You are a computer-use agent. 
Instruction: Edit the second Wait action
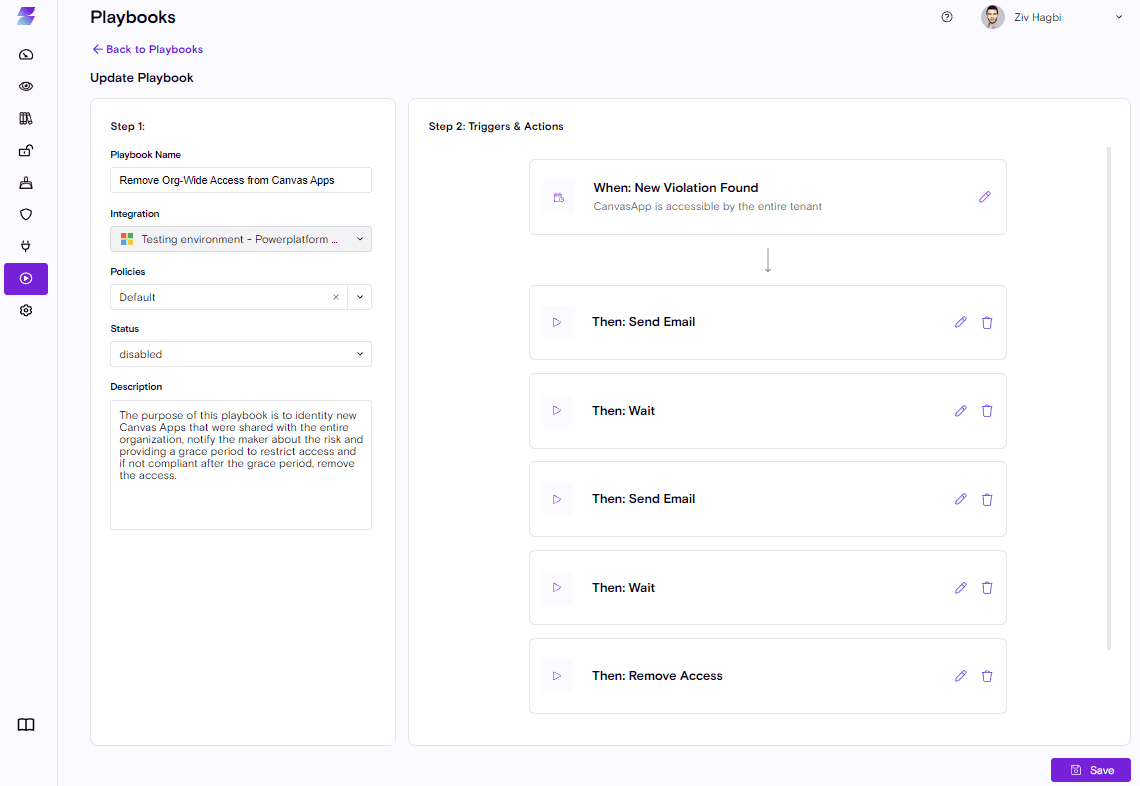pos(960,588)
